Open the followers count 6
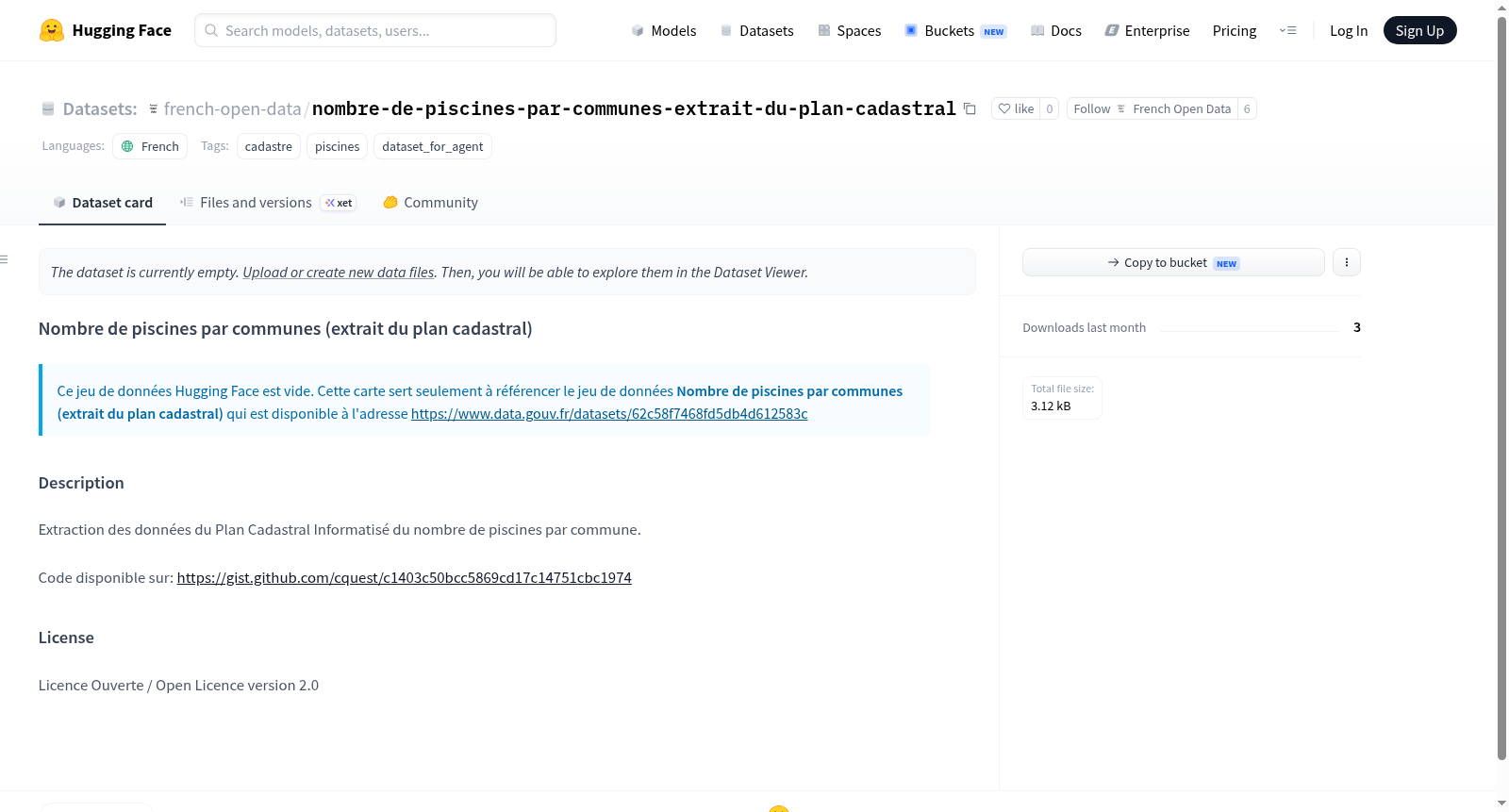The height and width of the screenshot is (812, 1509). (x=1247, y=108)
